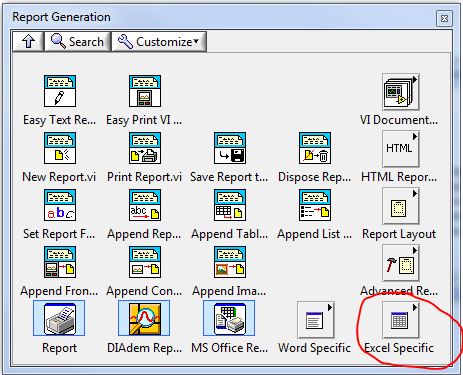Screen dimensions: 463x375
Task: Select the DIAdem Report Express VI
Action: coord(144,318)
